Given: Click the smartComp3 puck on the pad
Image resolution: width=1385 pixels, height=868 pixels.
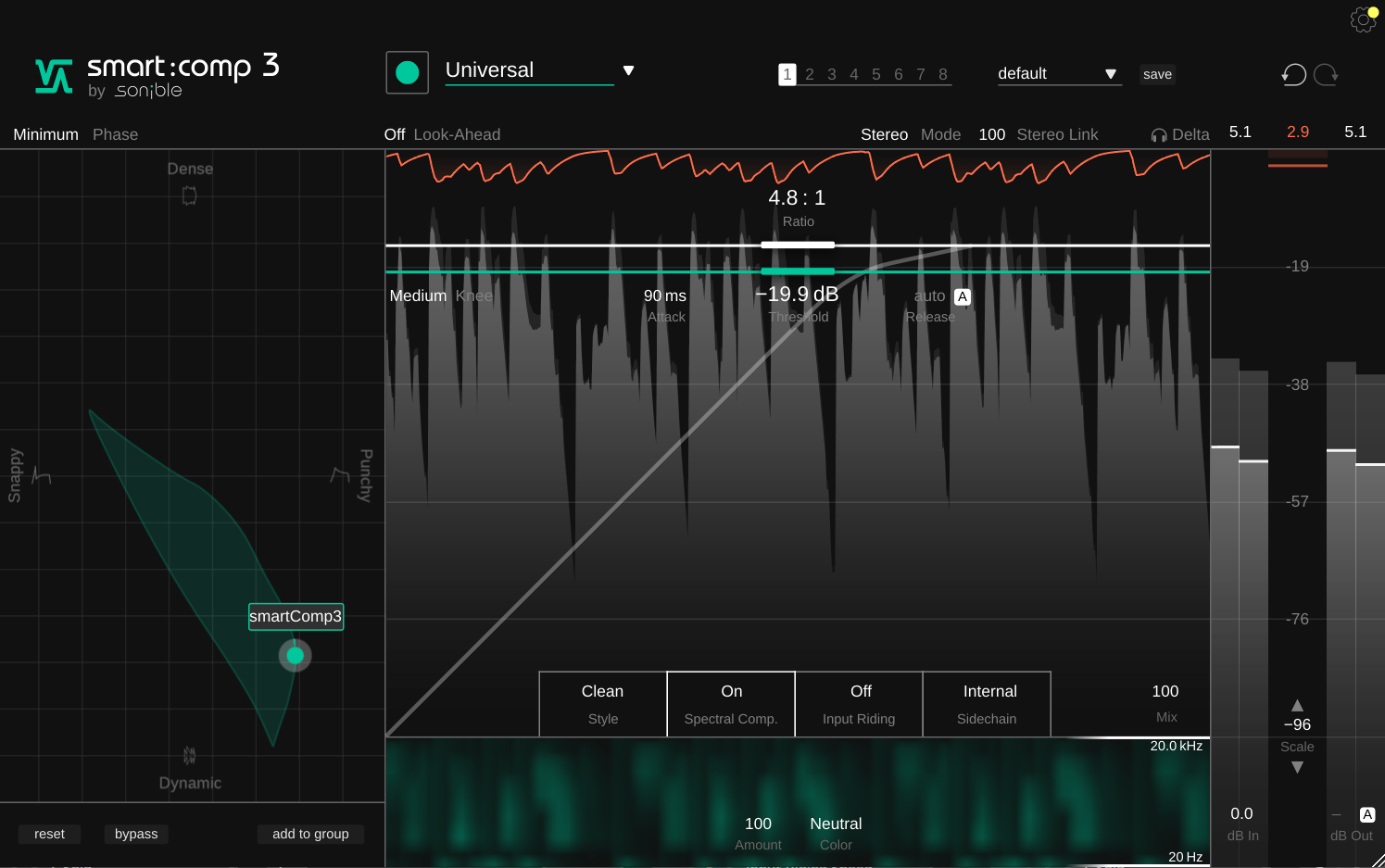Looking at the screenshot, I should [x=295, y=655].
